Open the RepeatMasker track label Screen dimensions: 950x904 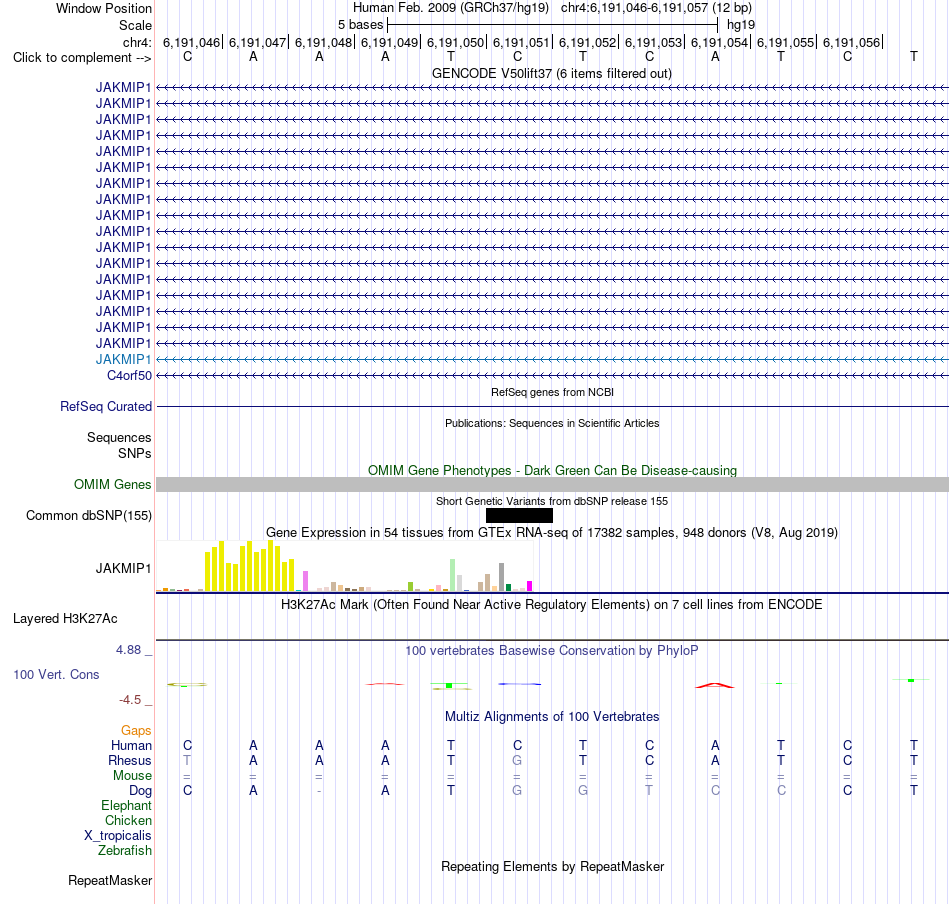coord(110,880)
